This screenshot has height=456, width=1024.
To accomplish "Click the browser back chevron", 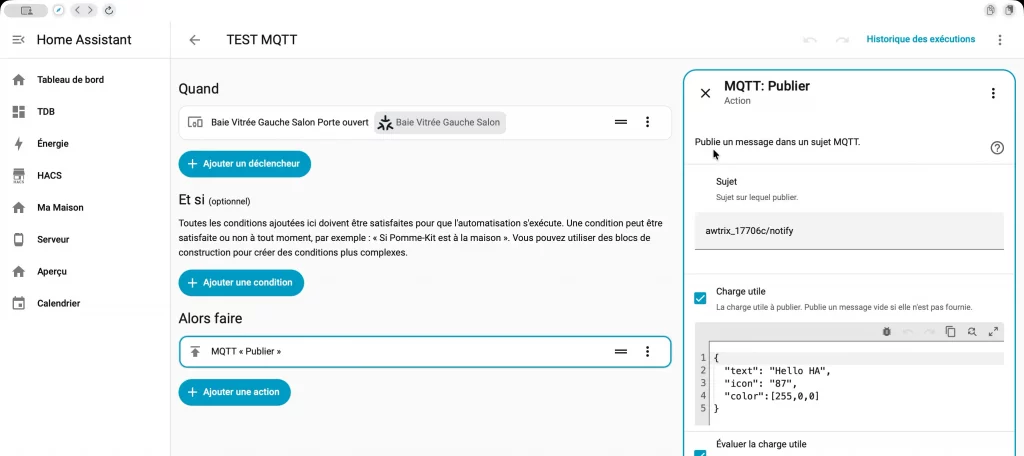I will point(78,10).
